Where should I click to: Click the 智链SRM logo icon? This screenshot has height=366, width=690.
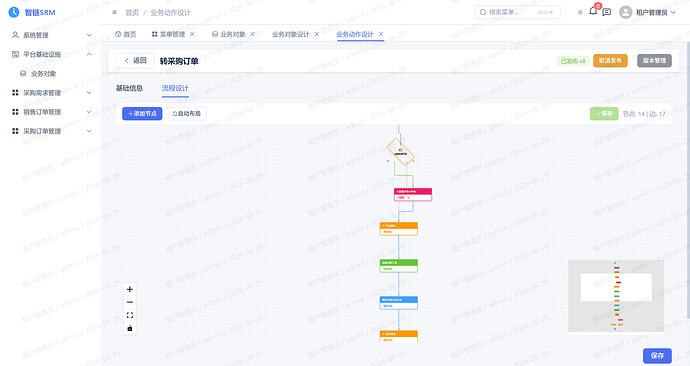(x=14, y=12)
